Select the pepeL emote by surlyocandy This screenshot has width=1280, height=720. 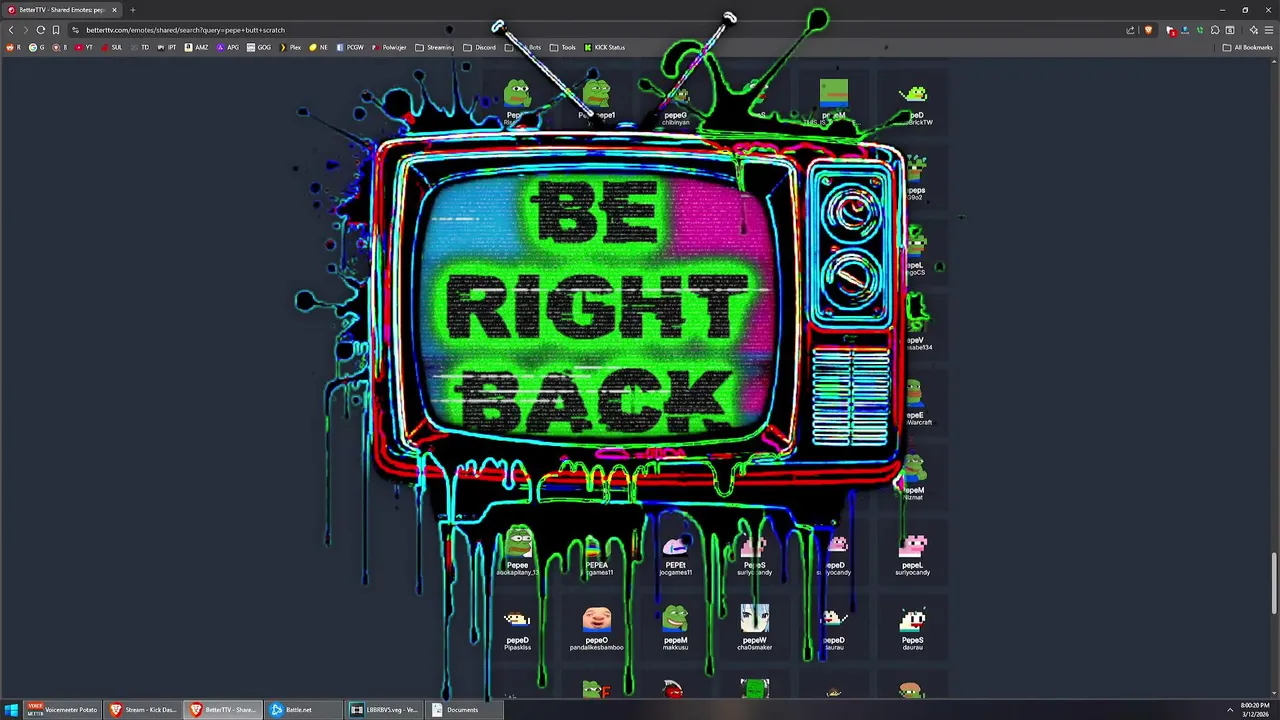pyautogui.click(x=912, y=555)
